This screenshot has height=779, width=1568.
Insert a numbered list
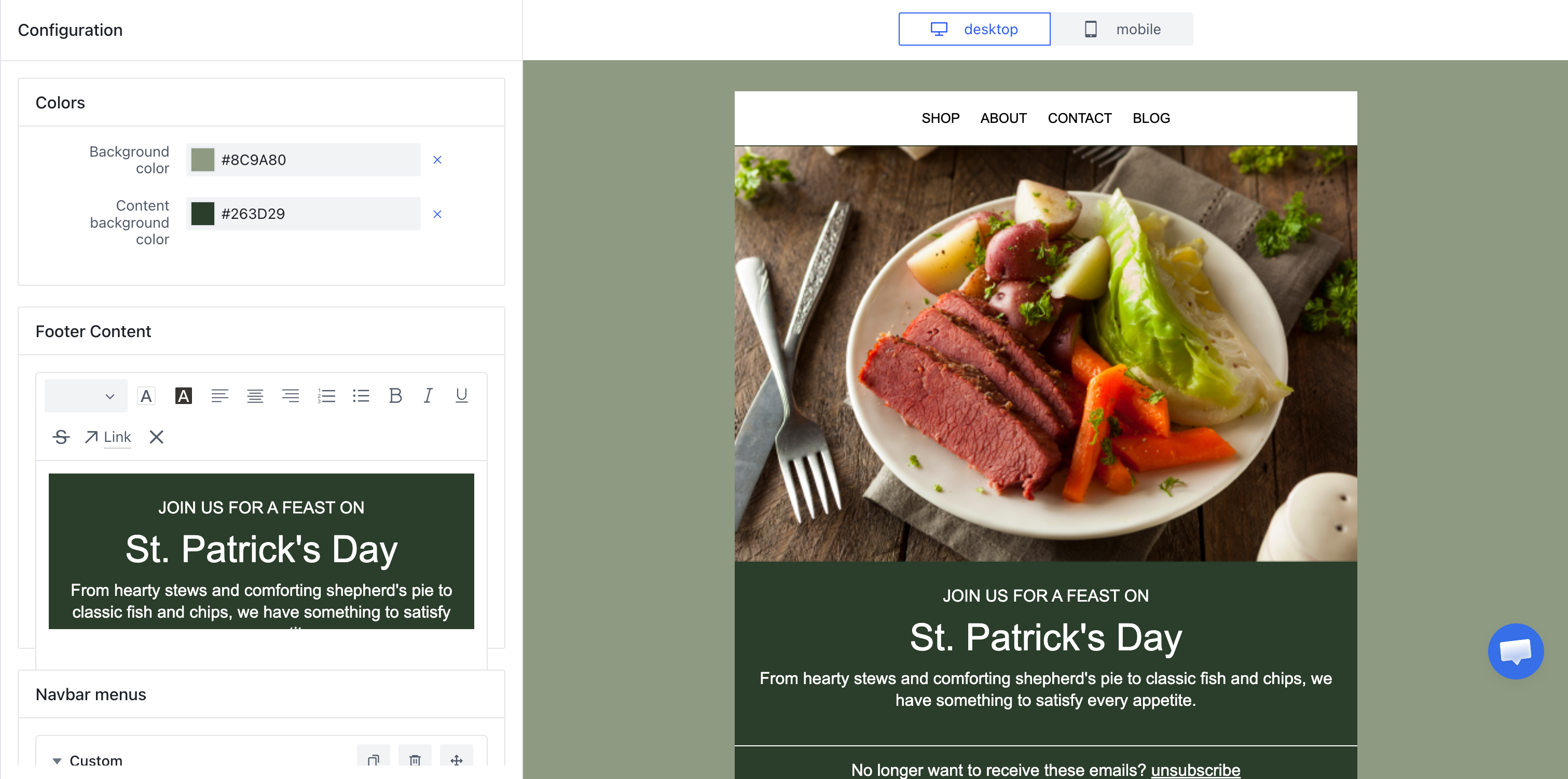coord(326,396)
